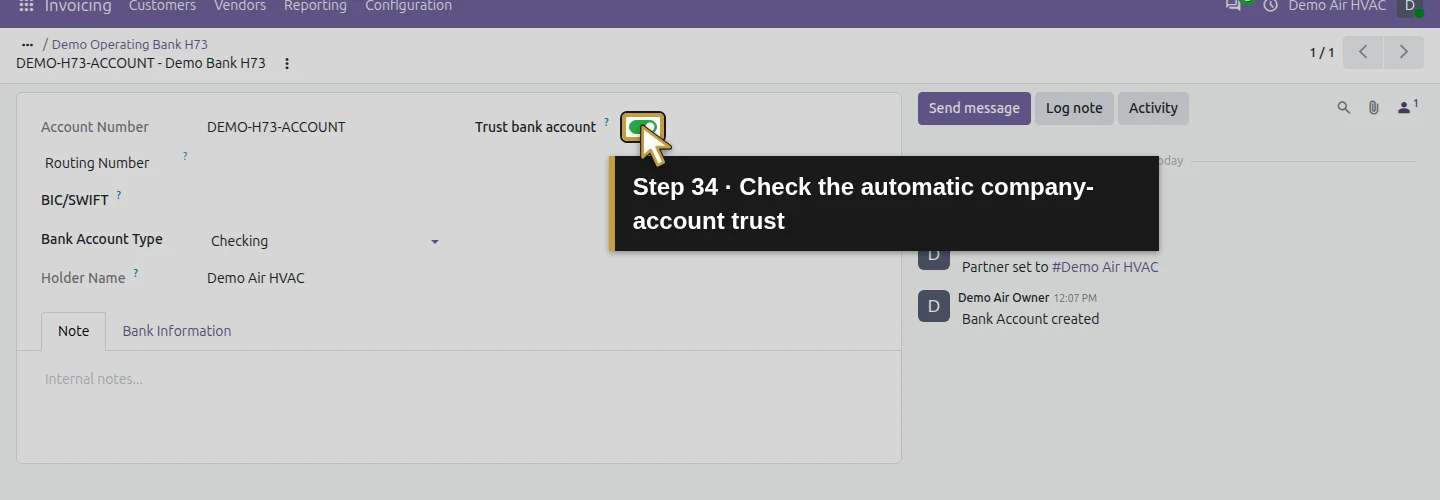Go to Demo Operating Bank H73 breadcrumb
This screenshot has width=1440, height=500.
[130, 45]
